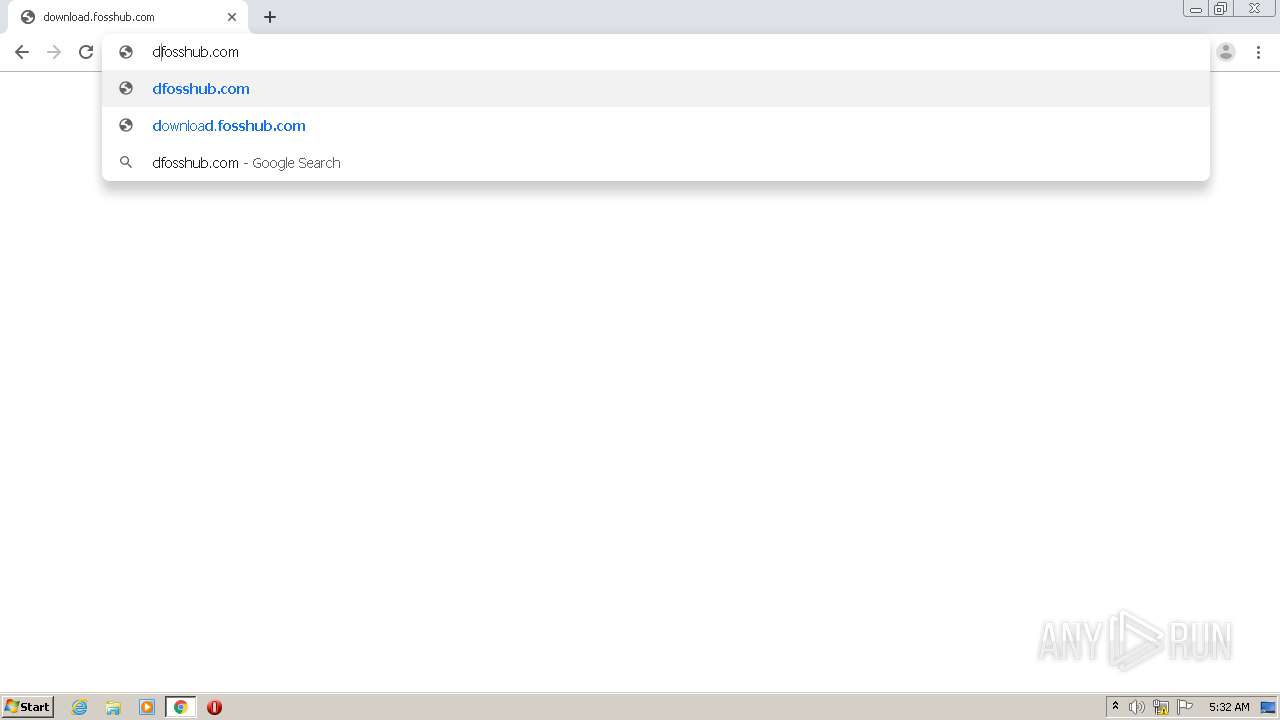
Task: Go back to the previous page
Action: point(22,52)
